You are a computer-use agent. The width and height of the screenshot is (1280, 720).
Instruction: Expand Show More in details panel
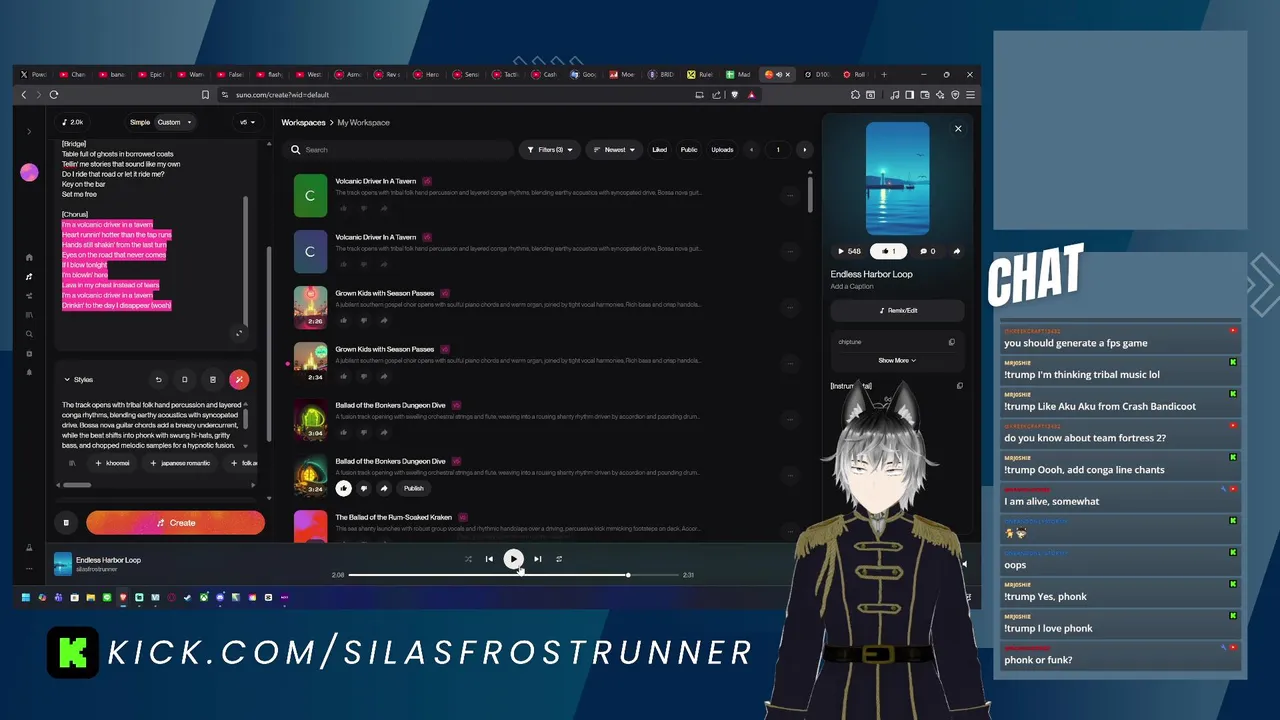click(897, 360)
